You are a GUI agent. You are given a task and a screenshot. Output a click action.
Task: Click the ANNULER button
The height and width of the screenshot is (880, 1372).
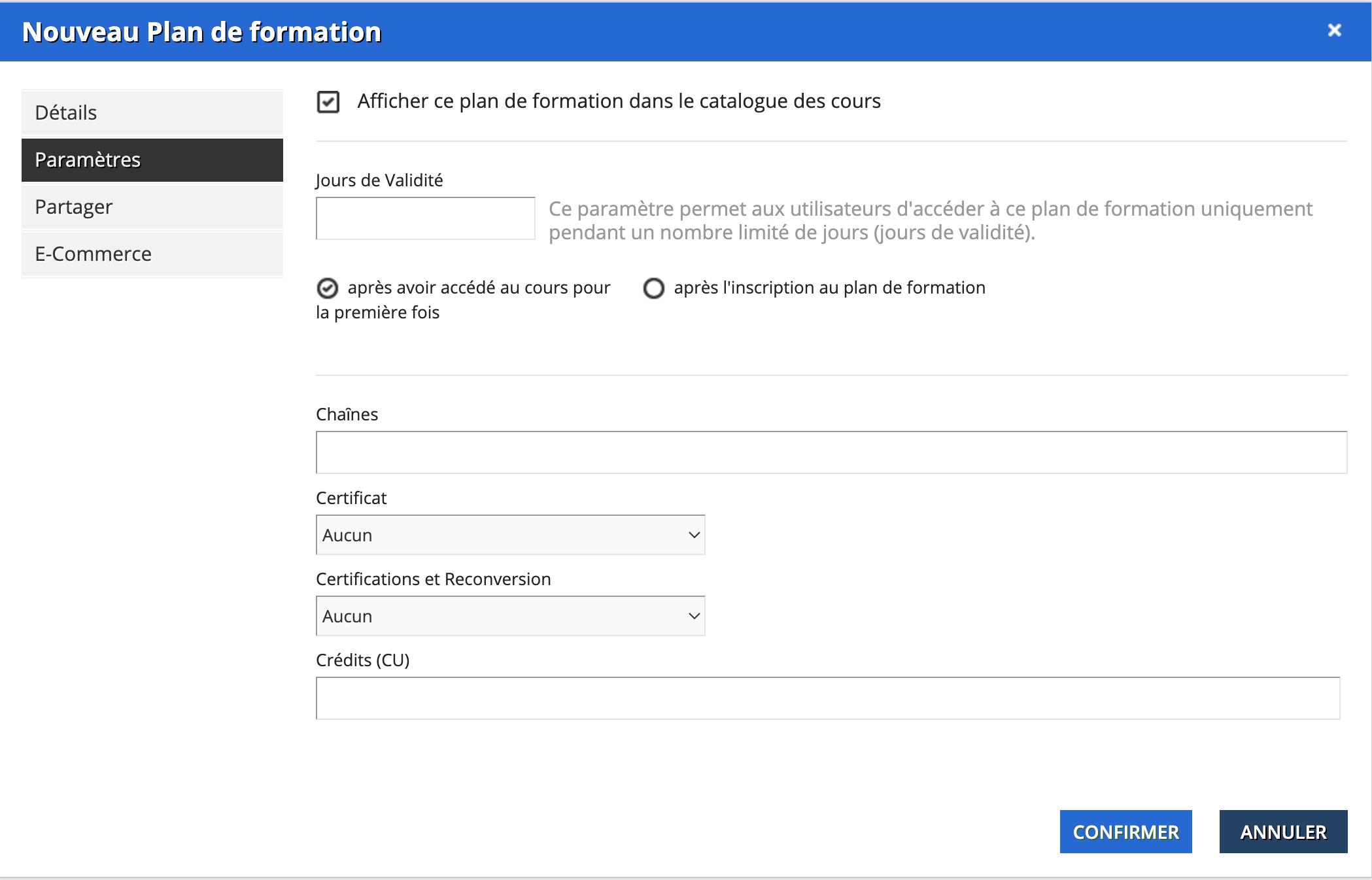[x=1283, y=832]
